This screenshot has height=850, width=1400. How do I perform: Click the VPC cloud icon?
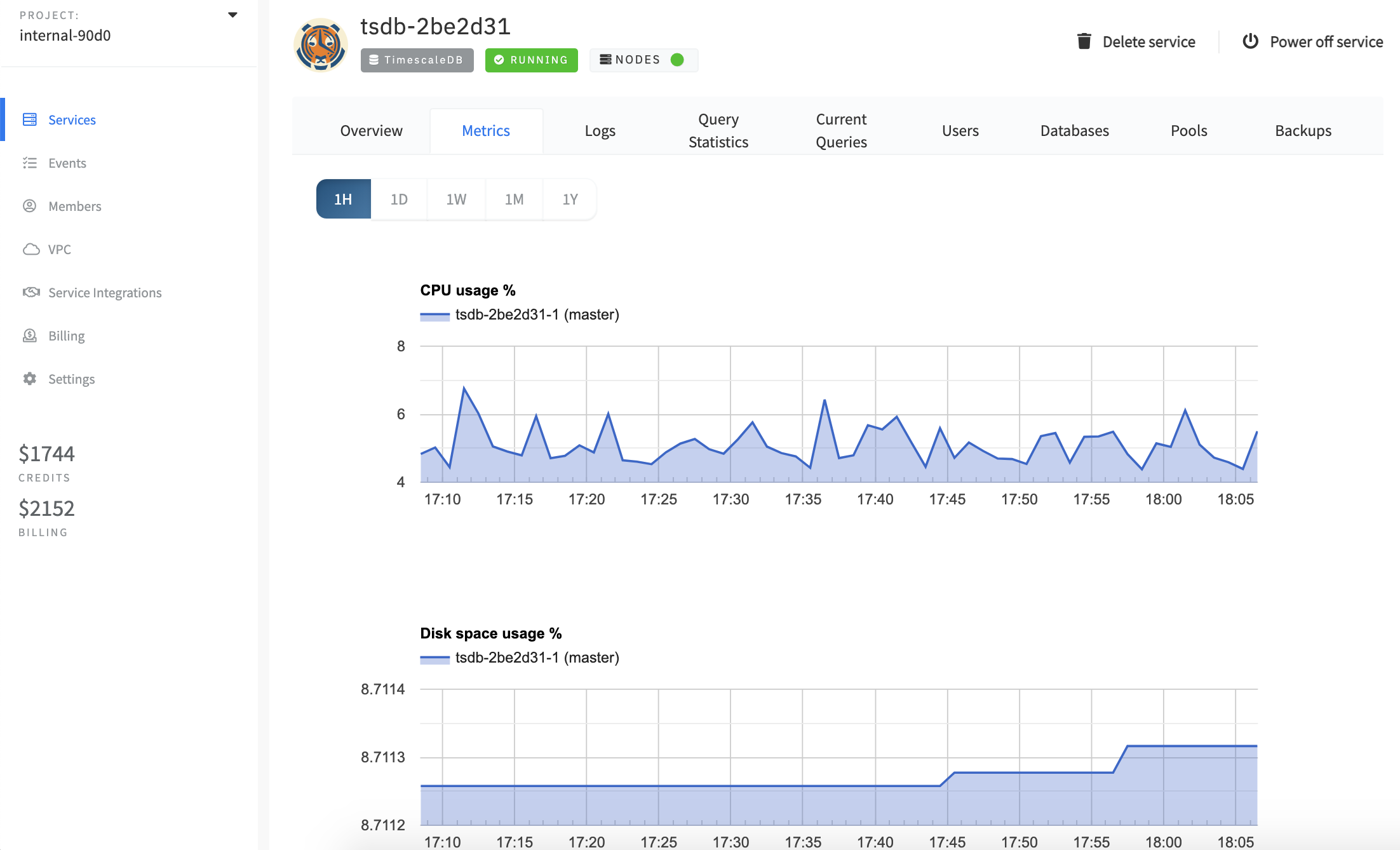pyautogui.click(x=31, y=249)
